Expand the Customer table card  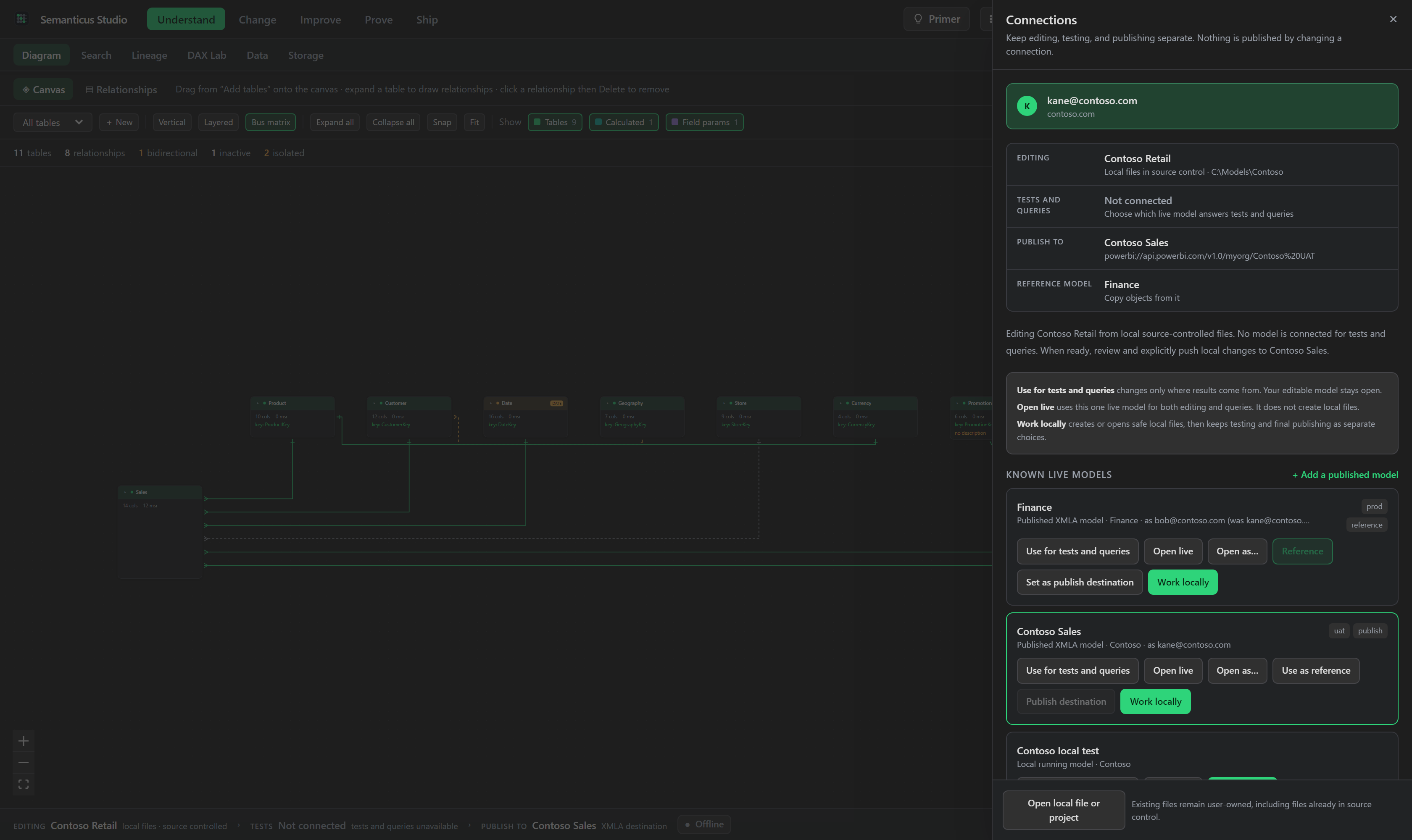tap(374, 404)
